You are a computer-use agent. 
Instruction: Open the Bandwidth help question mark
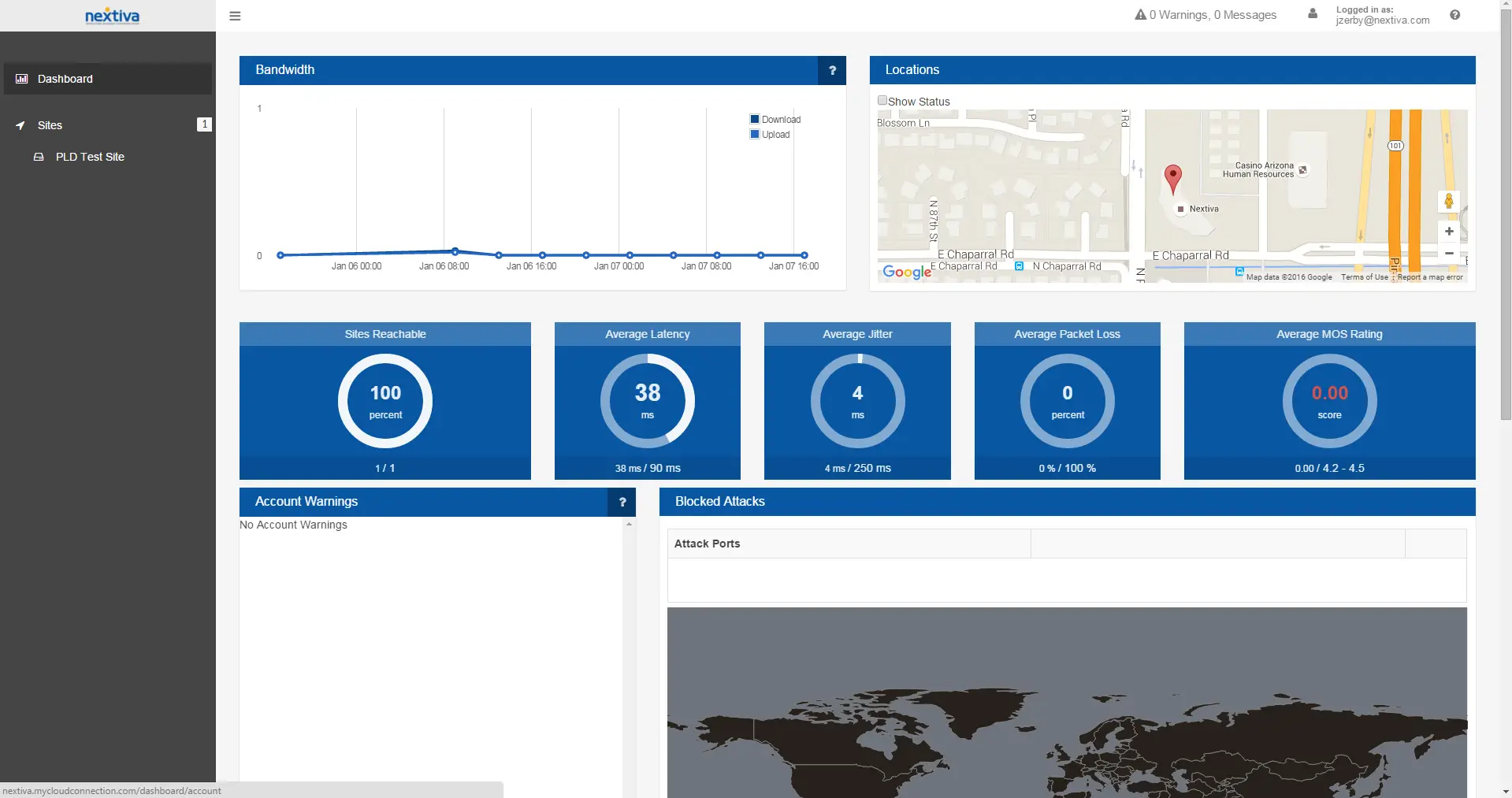point(832,70)
